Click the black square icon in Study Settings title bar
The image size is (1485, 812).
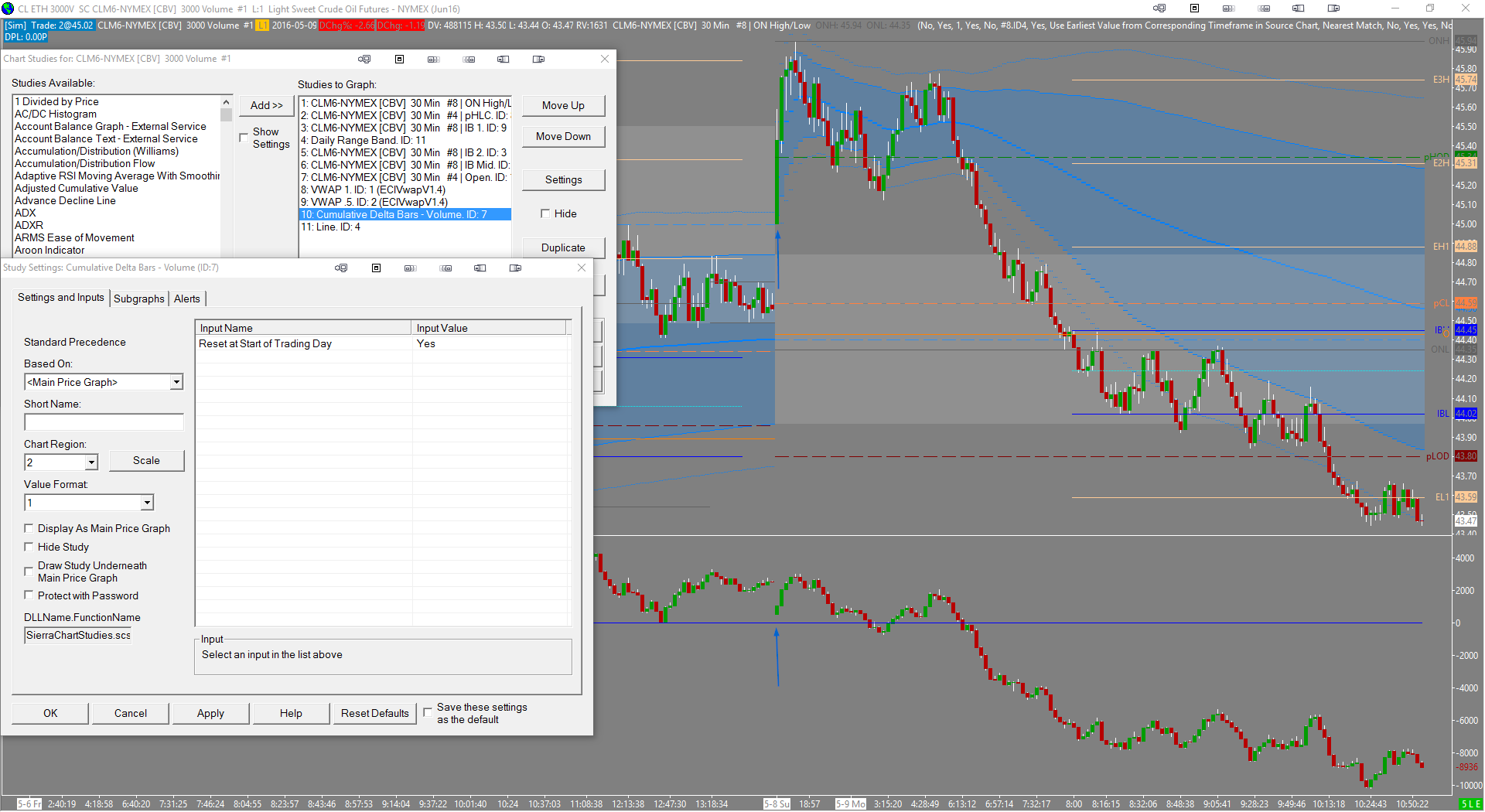point(376,268)
